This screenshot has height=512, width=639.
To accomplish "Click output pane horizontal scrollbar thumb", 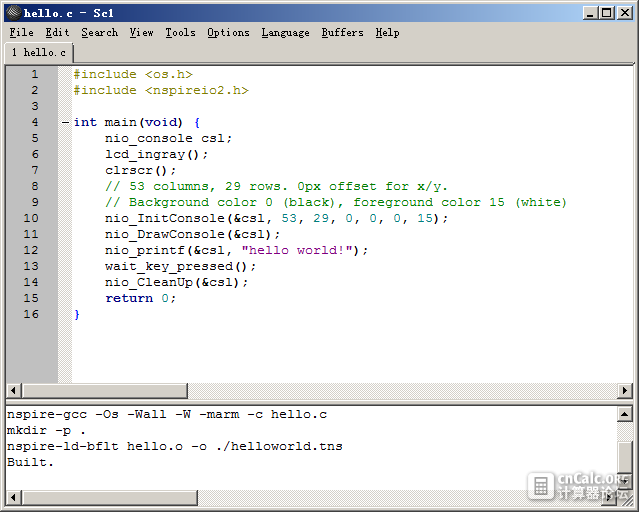I will (110, 497).
